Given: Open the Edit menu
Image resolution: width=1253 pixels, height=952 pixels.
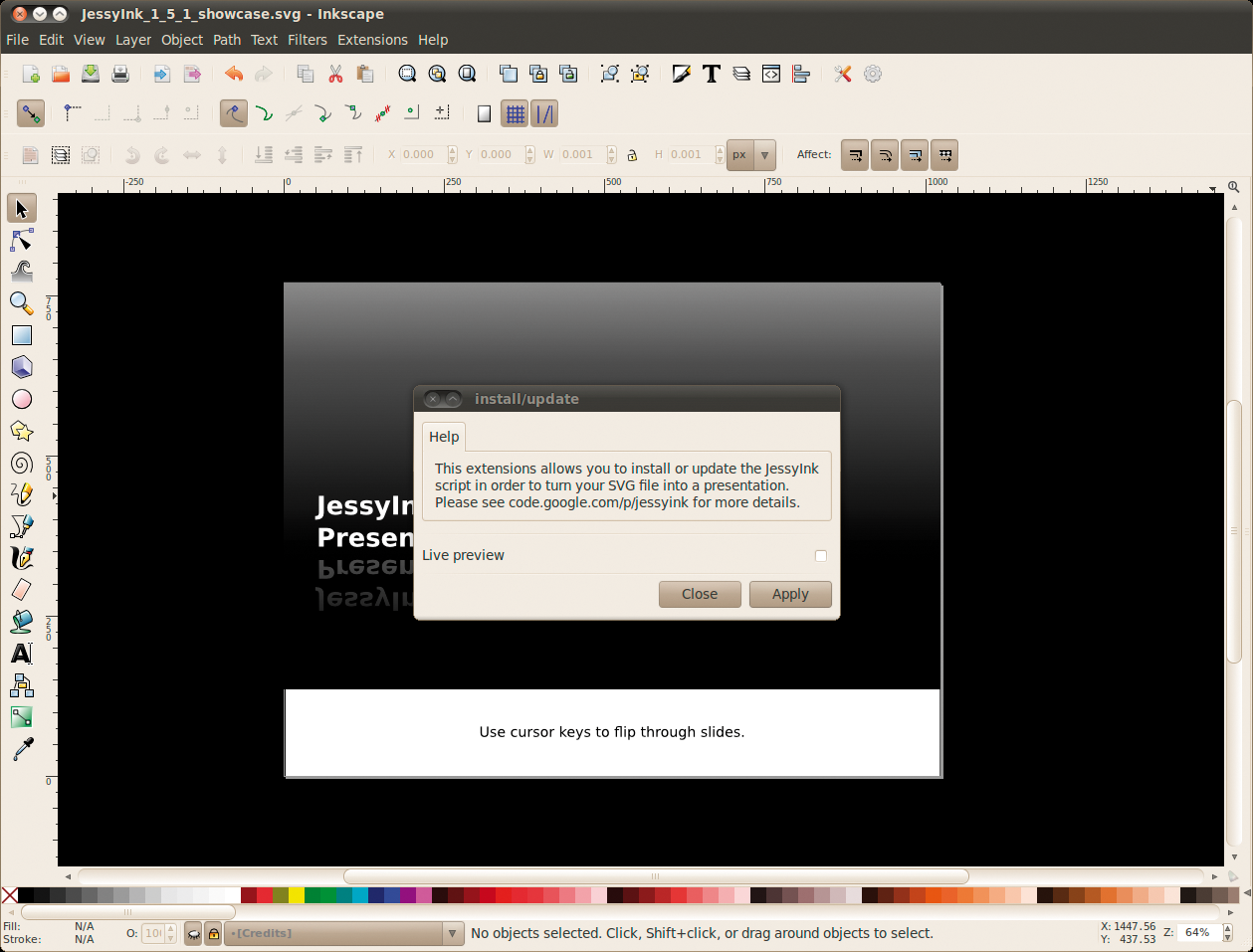Looking at the screenshot, I should point(52,40).
